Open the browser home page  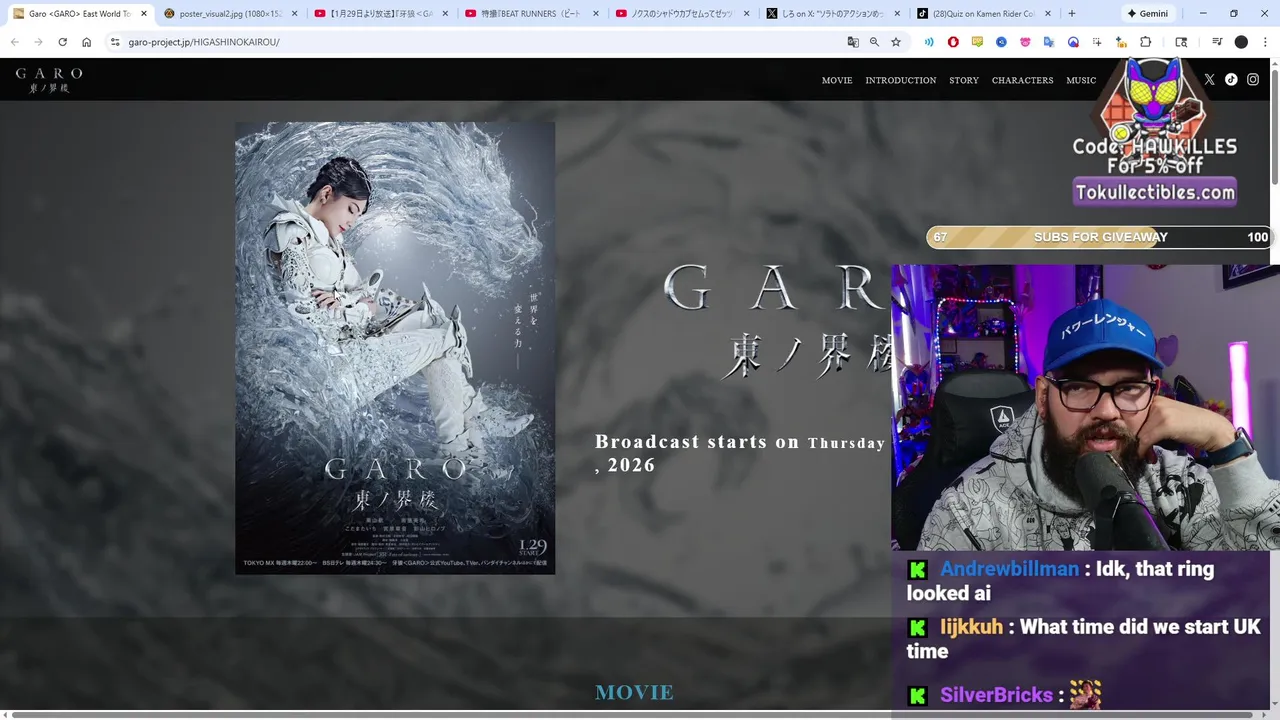[x=87, y=42]
